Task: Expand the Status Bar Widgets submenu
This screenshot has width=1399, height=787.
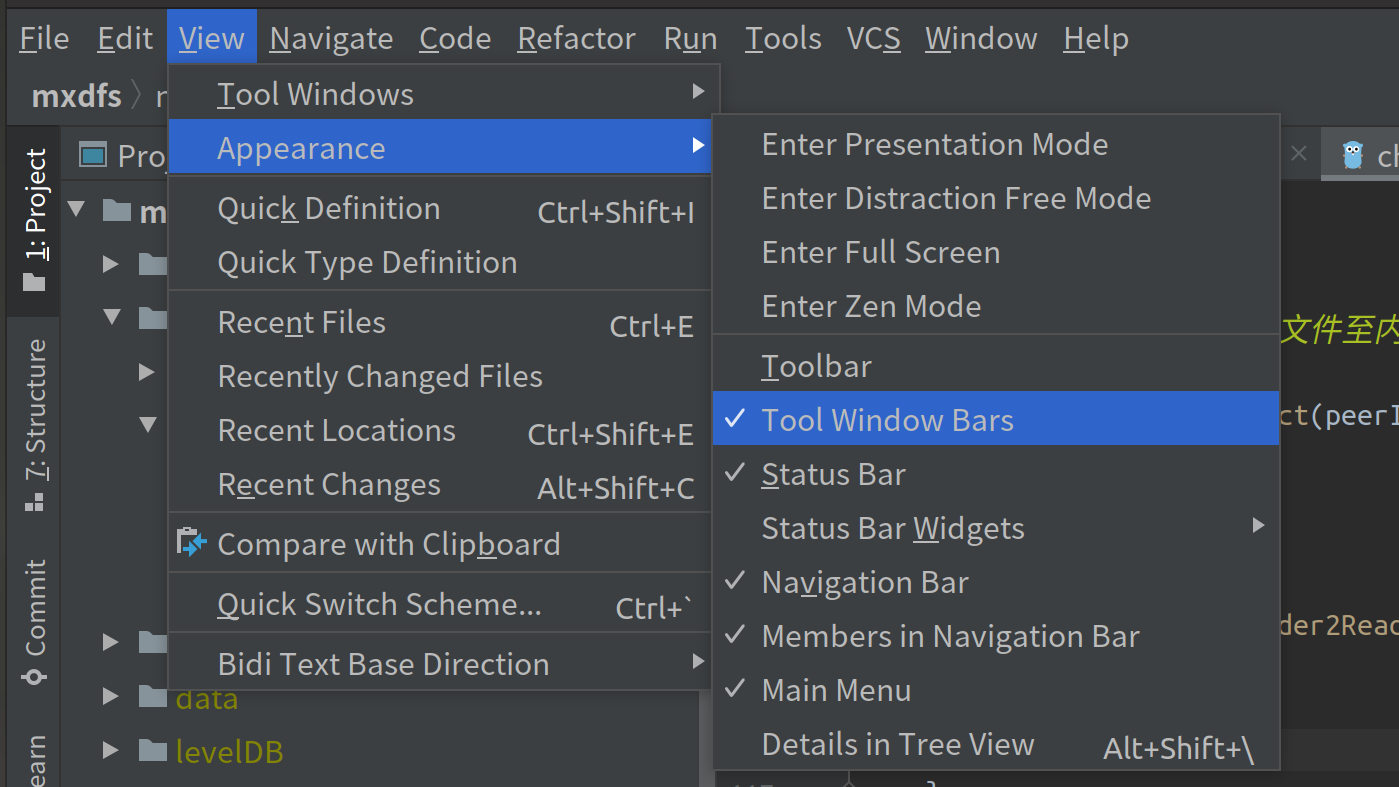Action: point(893,528)
